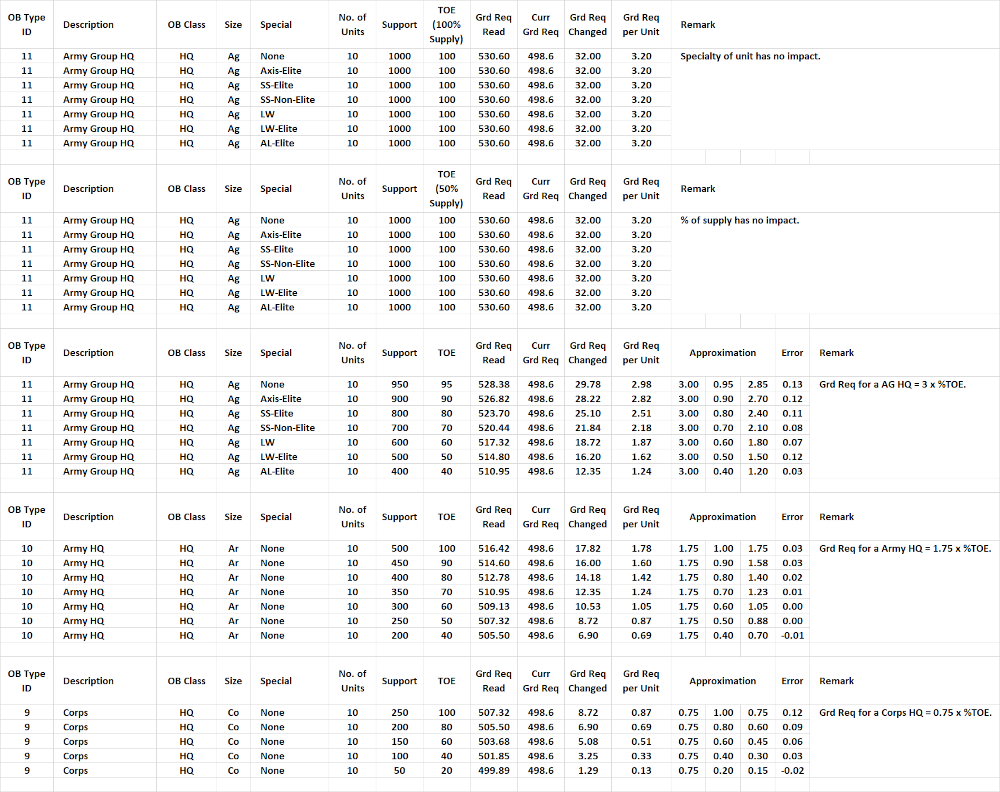Click Support value 350
The width and height of the screenshot is (1000, 792).
[x=399, y=592]
